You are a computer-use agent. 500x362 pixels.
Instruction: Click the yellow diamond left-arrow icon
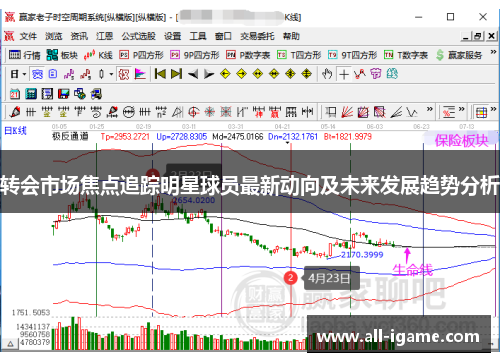tap(225, 74)
